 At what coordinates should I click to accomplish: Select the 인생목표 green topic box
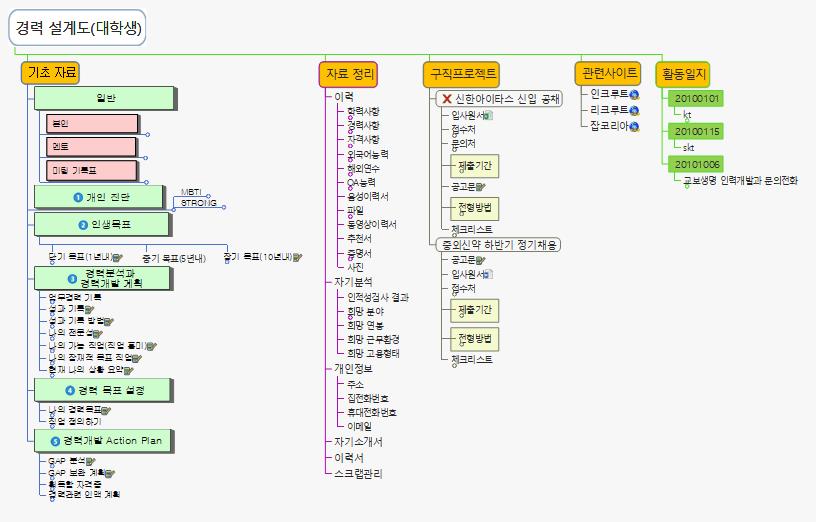click(x=104, y=223)
